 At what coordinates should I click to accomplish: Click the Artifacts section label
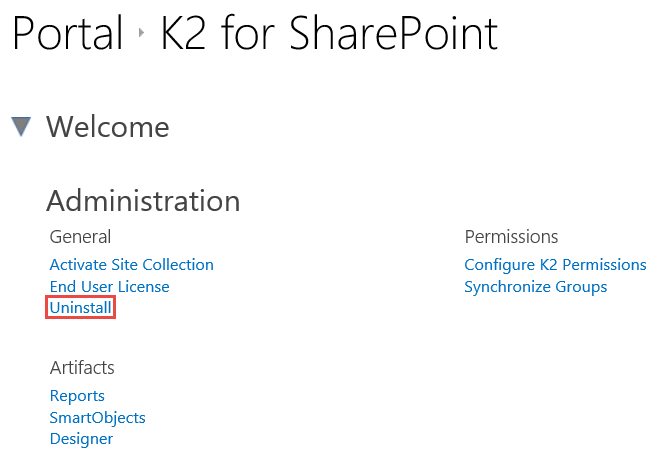pyautogui.click(x=82, y=368)
